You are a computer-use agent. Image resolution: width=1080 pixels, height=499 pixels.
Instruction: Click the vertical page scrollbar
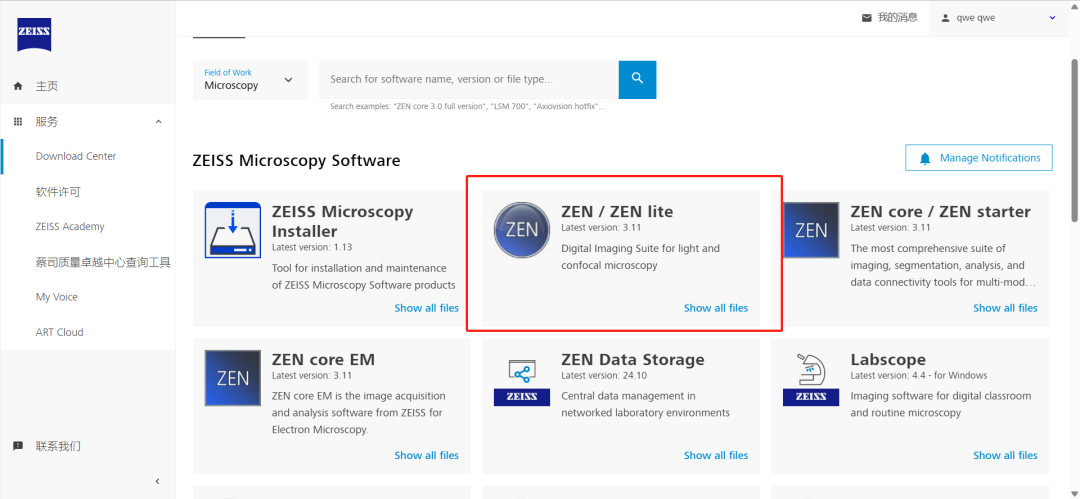point(1074,141)
